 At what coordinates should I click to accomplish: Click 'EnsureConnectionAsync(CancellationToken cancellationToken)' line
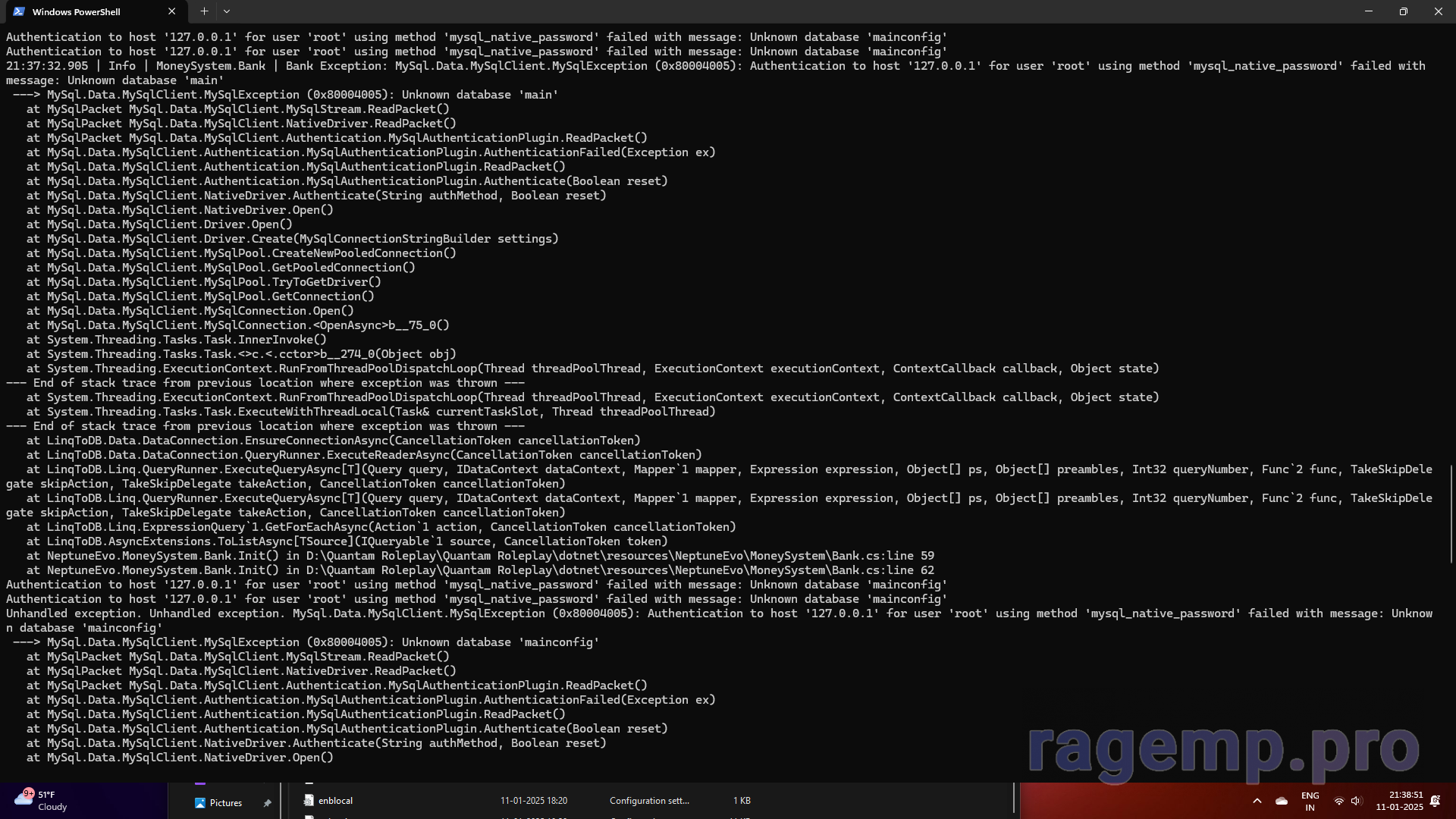[334, 441]
